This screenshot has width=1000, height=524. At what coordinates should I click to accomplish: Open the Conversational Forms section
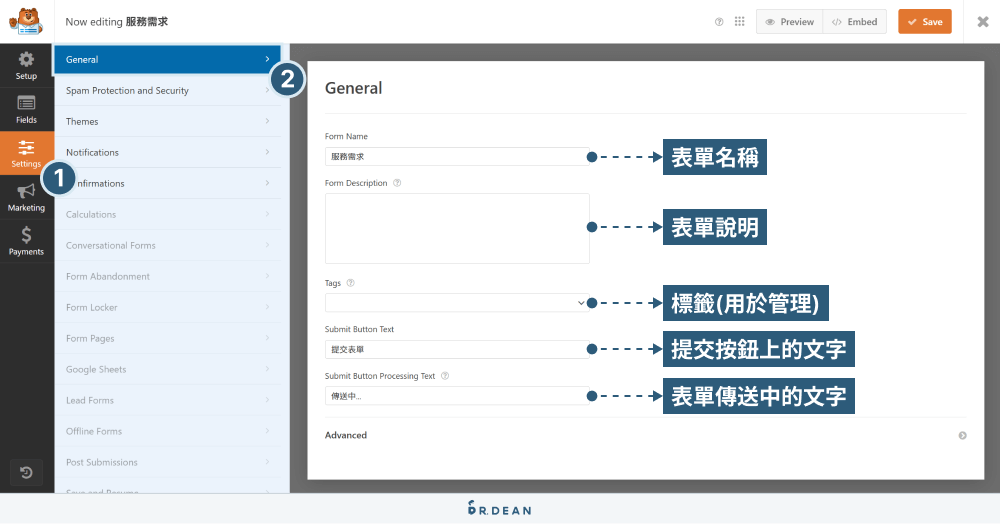tap(168, 245)
